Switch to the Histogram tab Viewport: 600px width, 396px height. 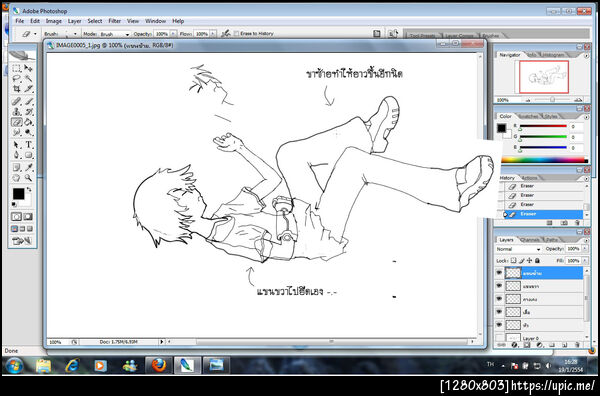[x=552, y=55]
